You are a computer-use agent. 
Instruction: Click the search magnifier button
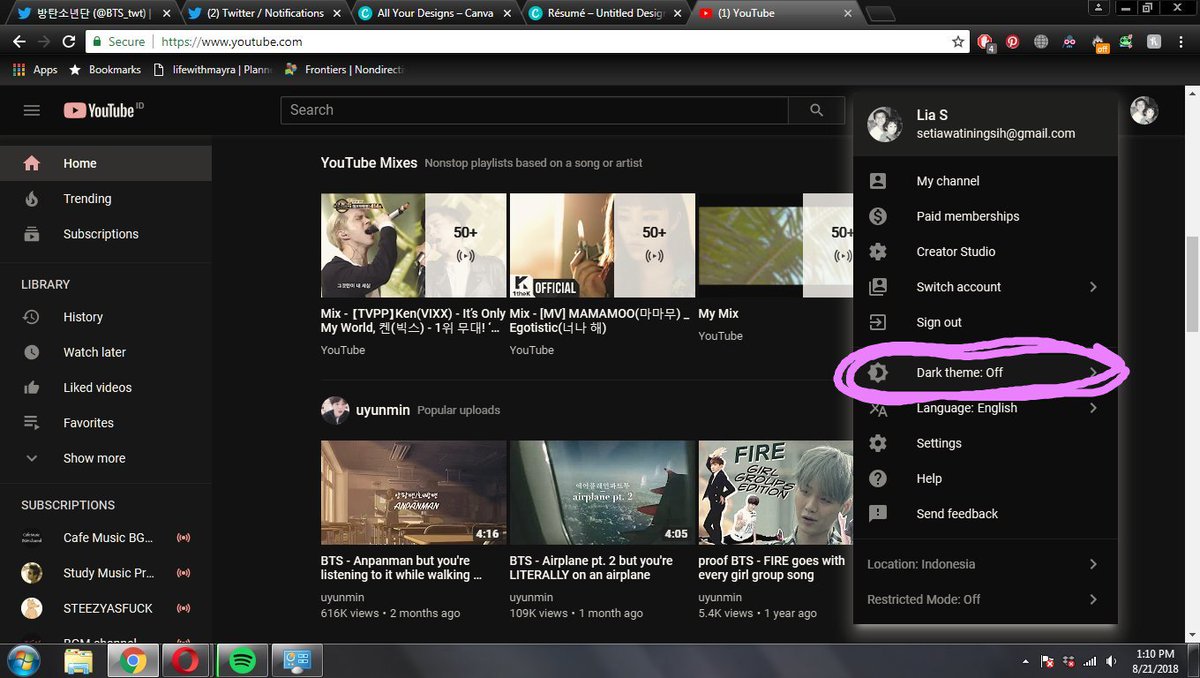click(817, 110)
